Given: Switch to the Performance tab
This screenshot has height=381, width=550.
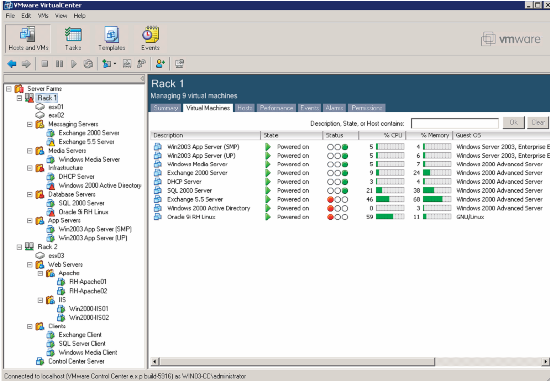Looking at the screenshot, I should 276,108.
